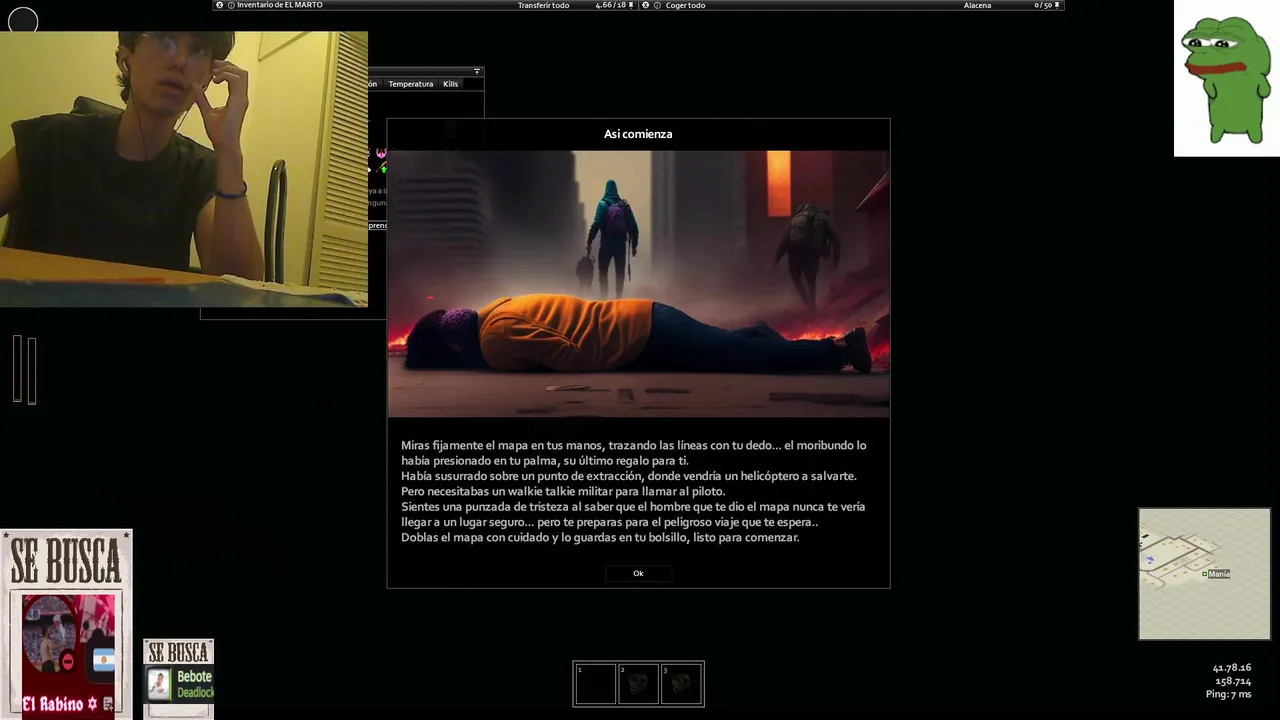The image size is (1280, 720).
Task: Collapse the character info panel with the top-right pin icon
Action: (477, 71)
